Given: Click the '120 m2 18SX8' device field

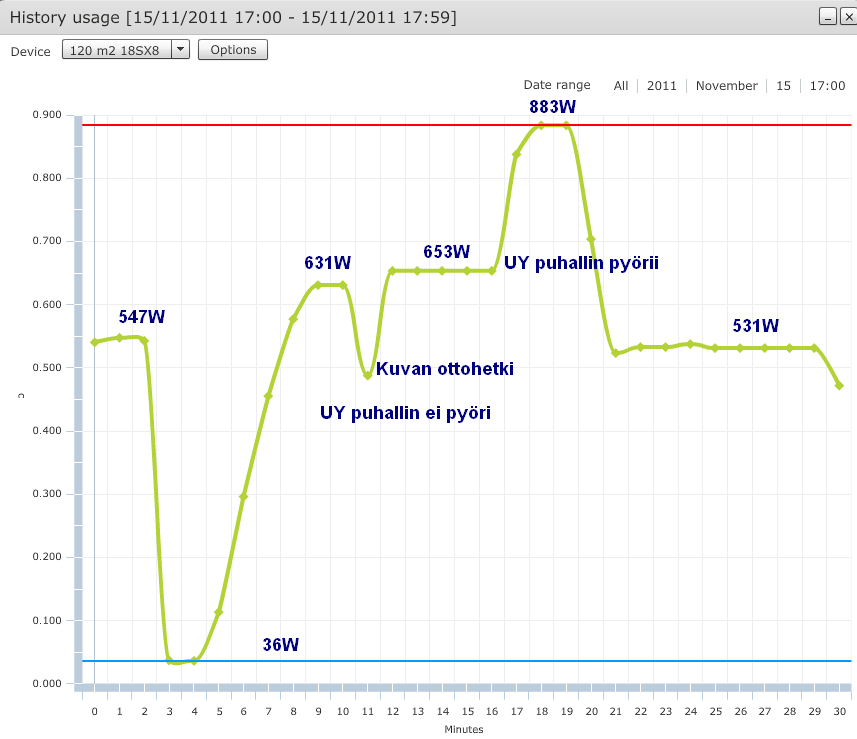Looking at the screenshot, I should pyautogui.click(x=116, y=50).
